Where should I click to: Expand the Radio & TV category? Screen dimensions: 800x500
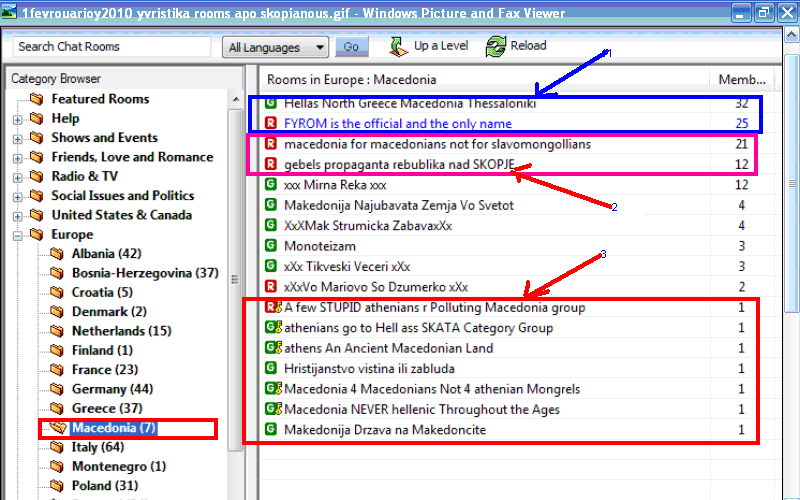point(17,178)
